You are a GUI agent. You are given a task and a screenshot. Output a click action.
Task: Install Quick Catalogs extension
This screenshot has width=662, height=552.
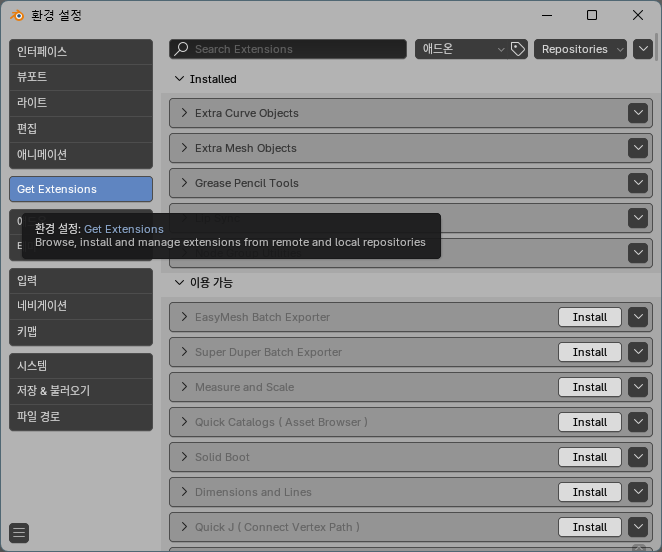(590, 422)
